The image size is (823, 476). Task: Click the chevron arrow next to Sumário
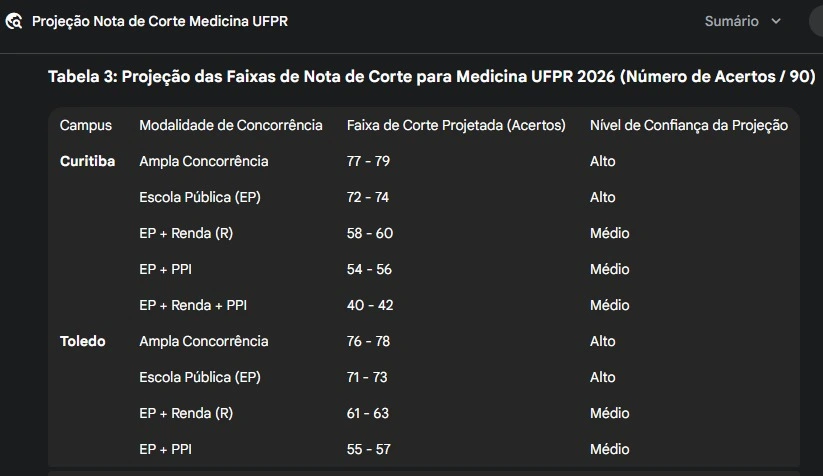pyautogui.click(x=776, y=21)
